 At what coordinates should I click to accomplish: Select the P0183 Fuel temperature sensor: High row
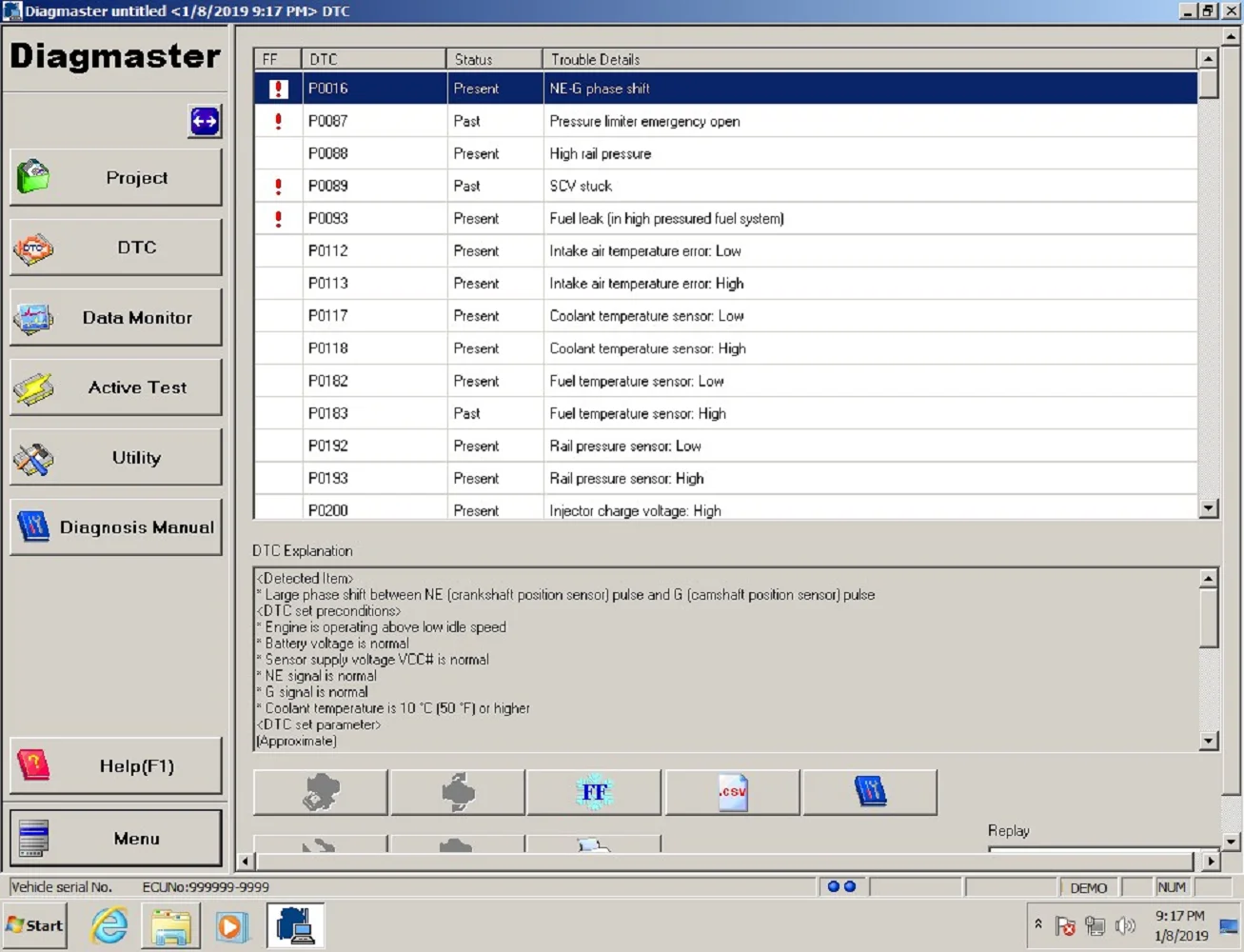[x=725, y=413]
